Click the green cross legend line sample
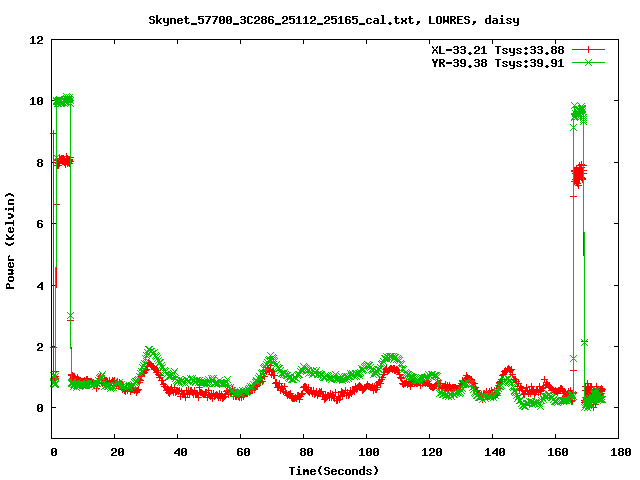The width and height of the screenshot is (640, 480). click(588, 62)
